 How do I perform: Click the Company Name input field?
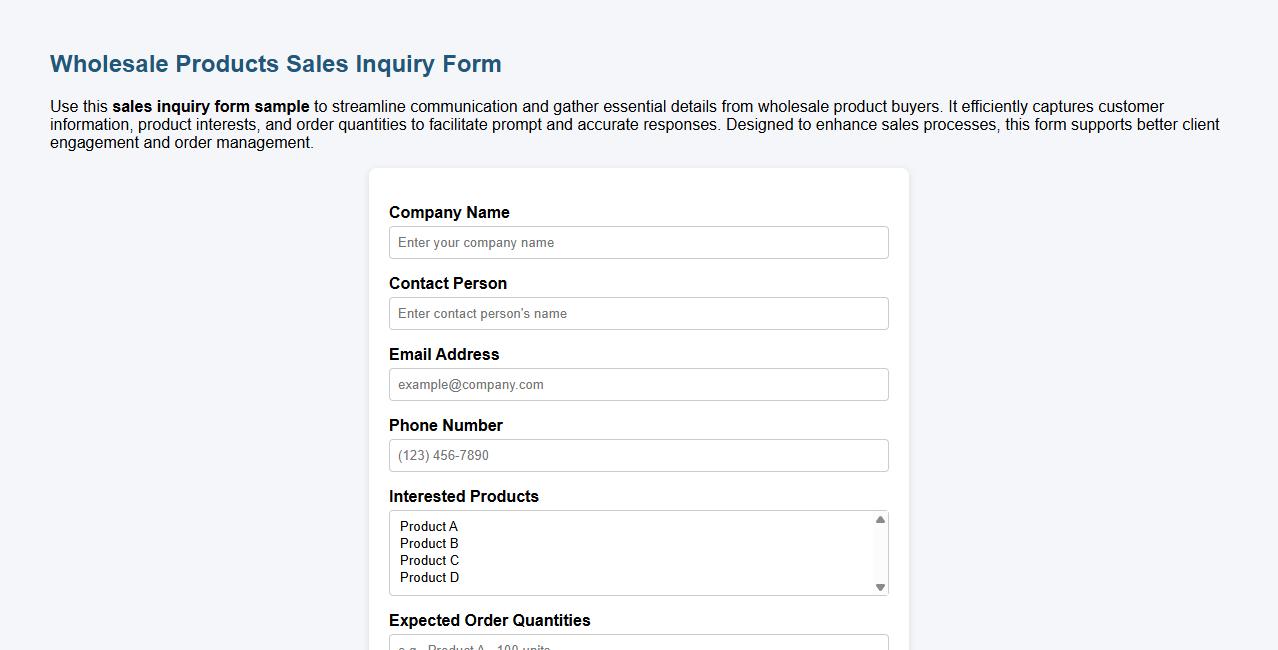click(638, 242)
